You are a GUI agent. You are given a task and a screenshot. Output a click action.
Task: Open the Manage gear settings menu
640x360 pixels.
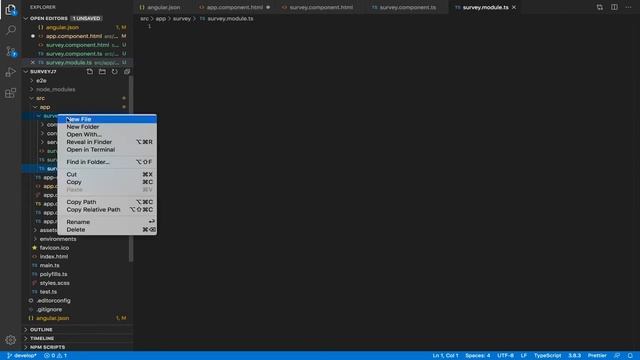pos(11,340)
